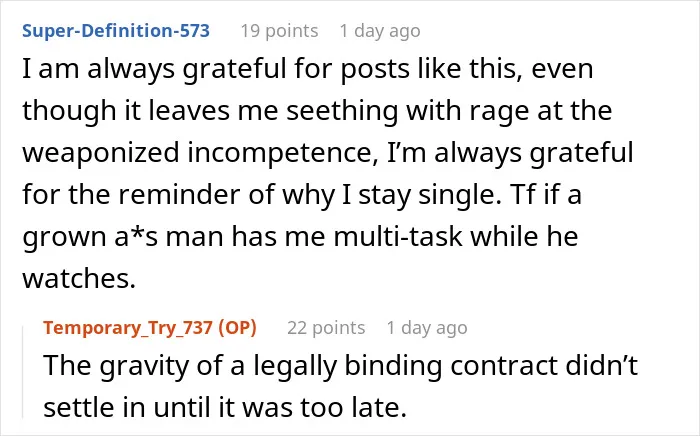
Task: Click 'The gravity of a' reply opening
Action: (144, 366)
